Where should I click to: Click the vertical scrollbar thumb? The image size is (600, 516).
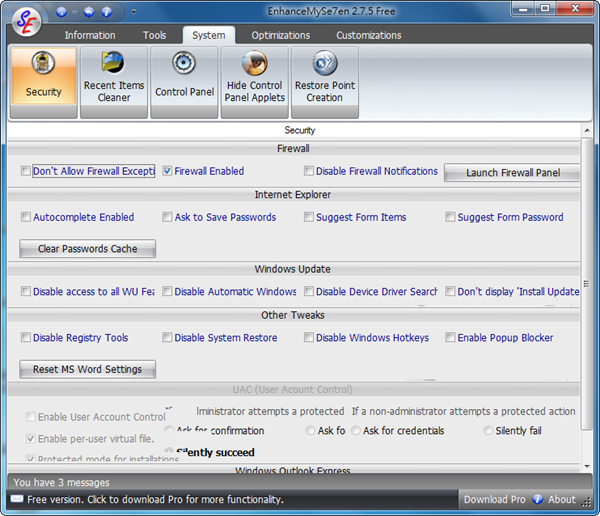click(x=587, y=284)
